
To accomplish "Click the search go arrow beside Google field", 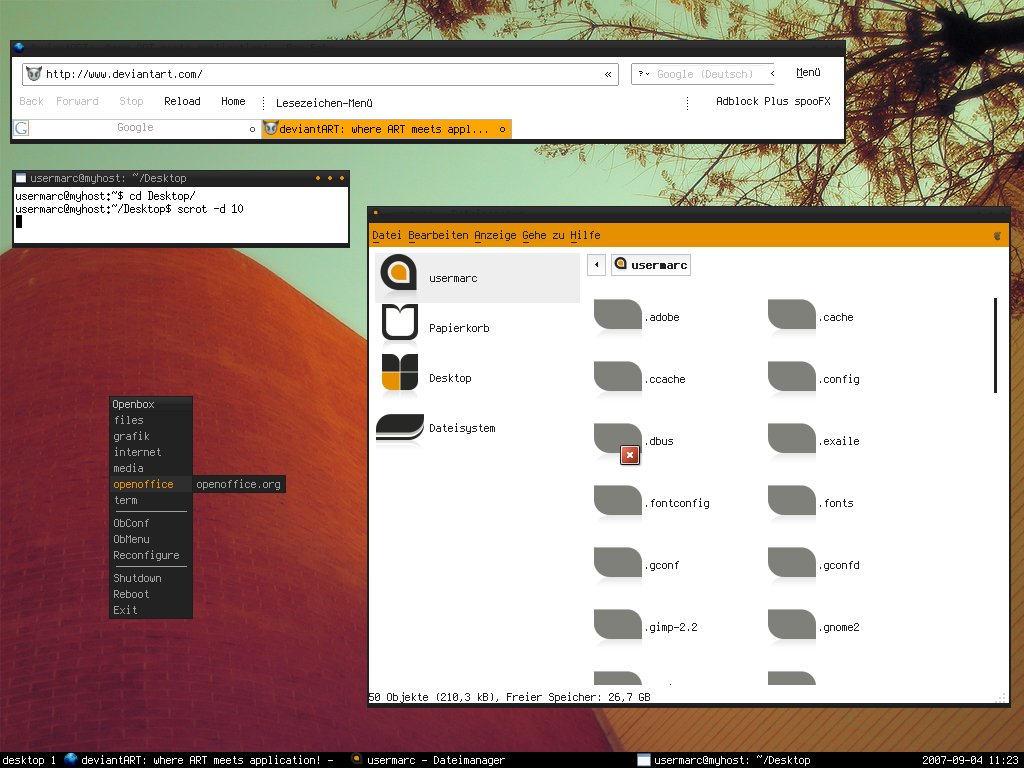I will point(773,74).
